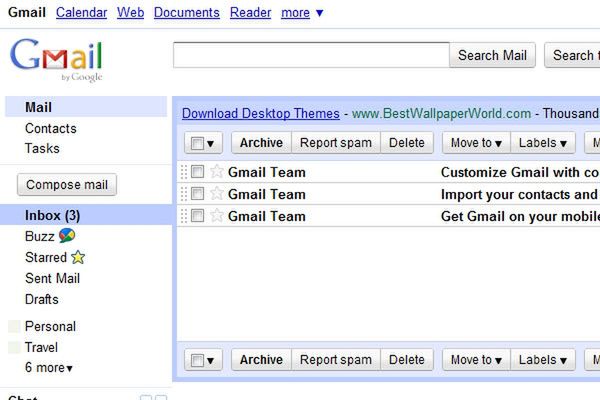Open Documents from the top bar

[x=187, y=13]
